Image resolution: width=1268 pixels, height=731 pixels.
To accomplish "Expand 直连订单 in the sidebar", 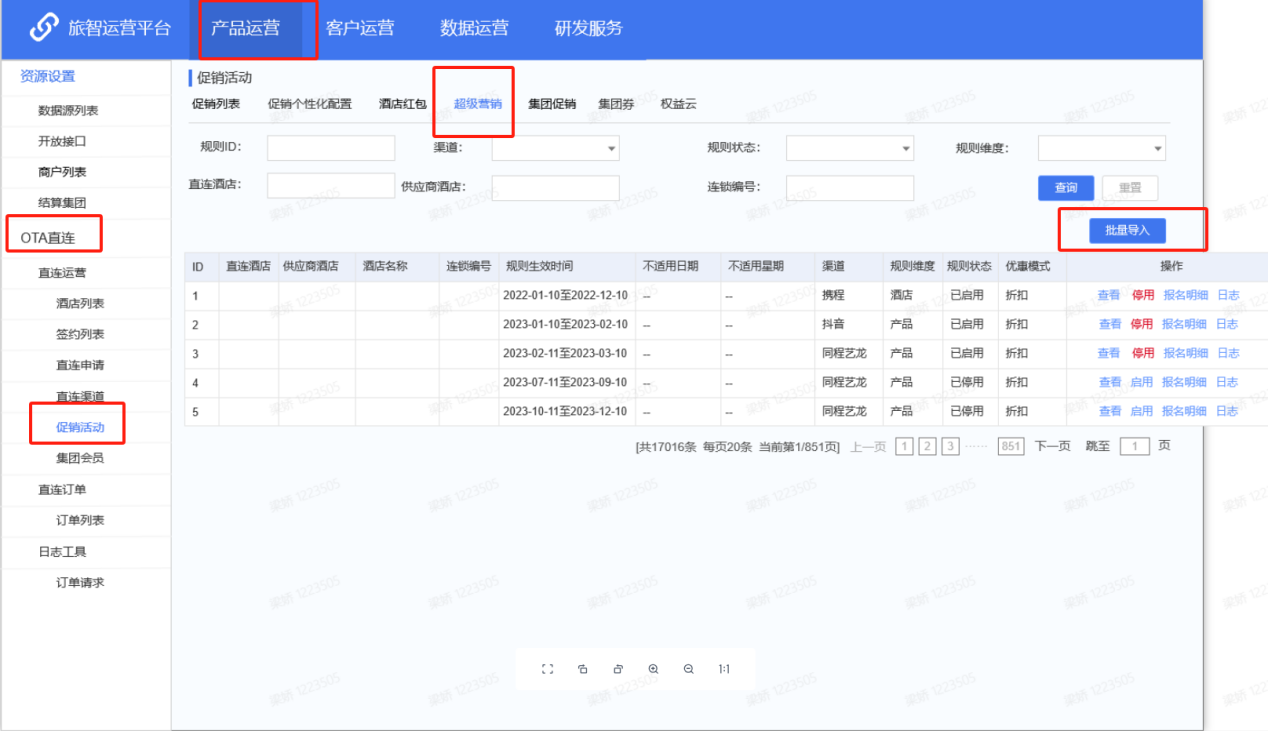I will click(x=62, y=489).
